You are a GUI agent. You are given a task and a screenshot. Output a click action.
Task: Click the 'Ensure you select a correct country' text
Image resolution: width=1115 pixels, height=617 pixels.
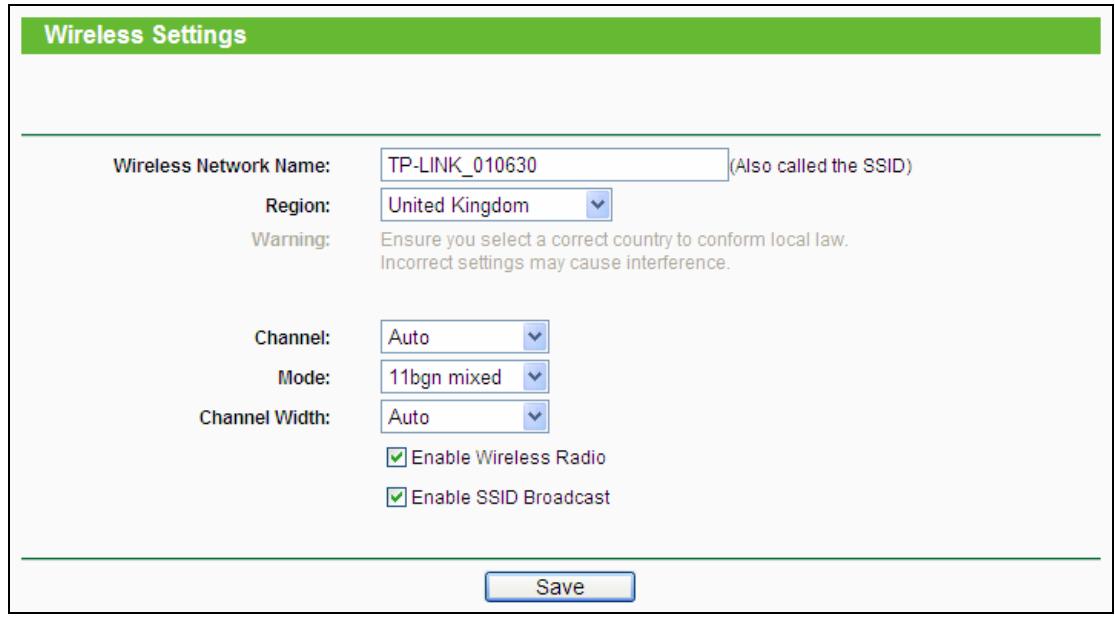[x=614, y=240]
